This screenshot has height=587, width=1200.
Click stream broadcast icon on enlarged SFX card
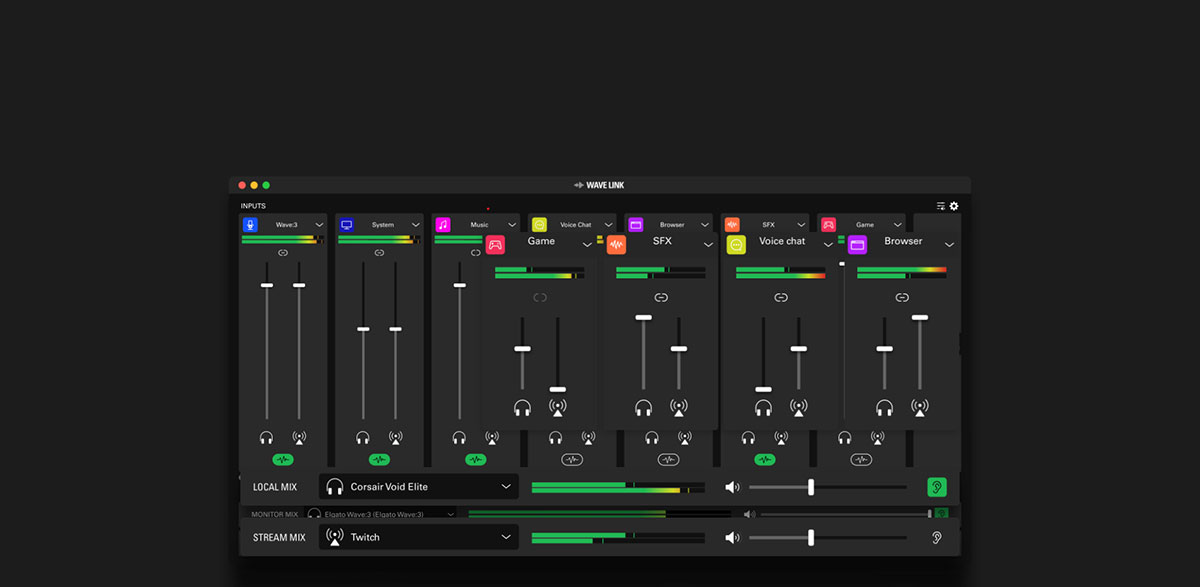(x=679, y=407)
